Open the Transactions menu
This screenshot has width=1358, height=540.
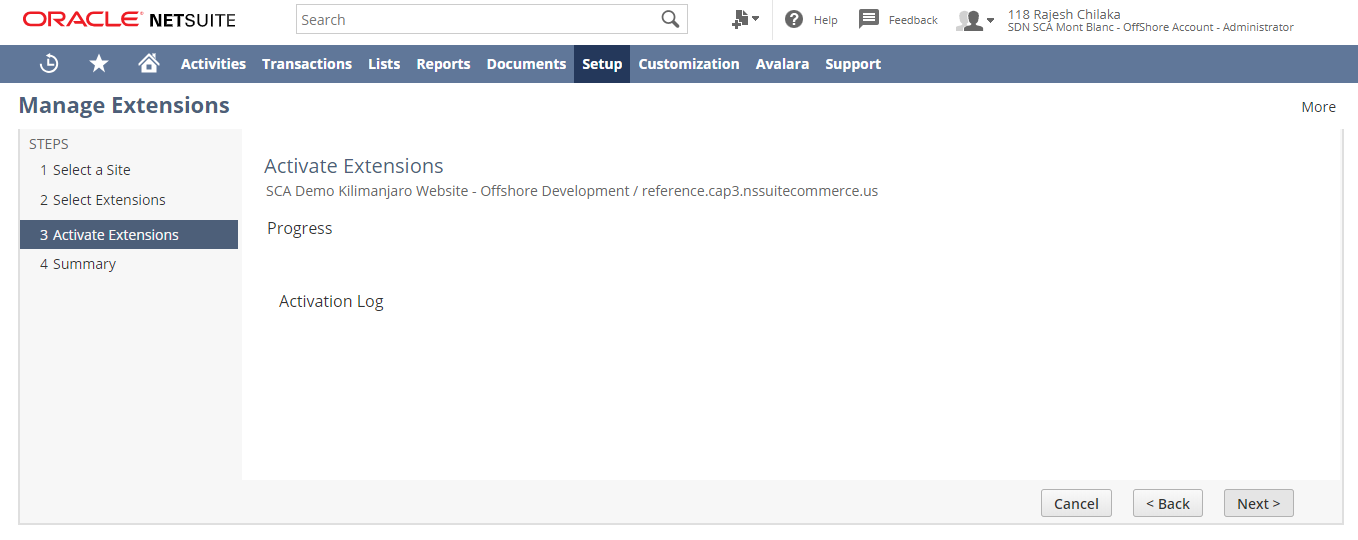pyautogui.click(x=306, y=64)
